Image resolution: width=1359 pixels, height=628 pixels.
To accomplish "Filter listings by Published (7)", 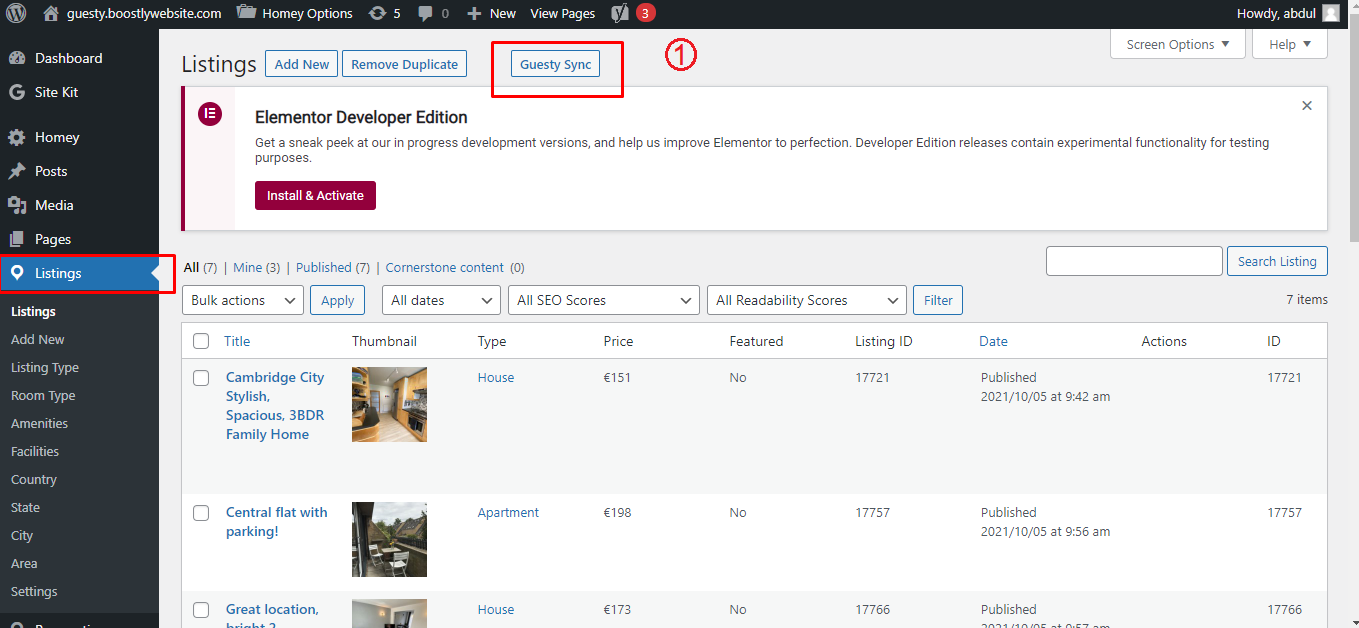I will [x=333, y=267].
